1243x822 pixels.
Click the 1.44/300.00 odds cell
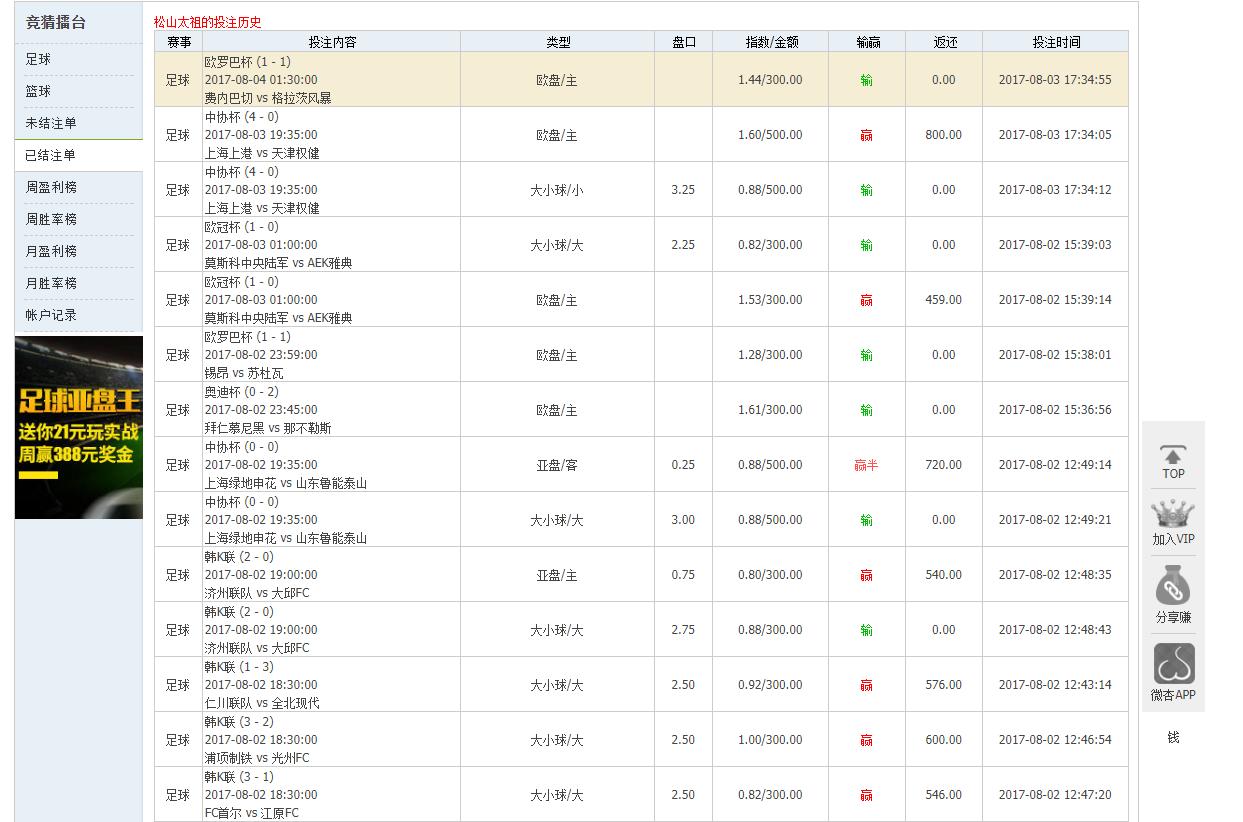tap(770, 80)
